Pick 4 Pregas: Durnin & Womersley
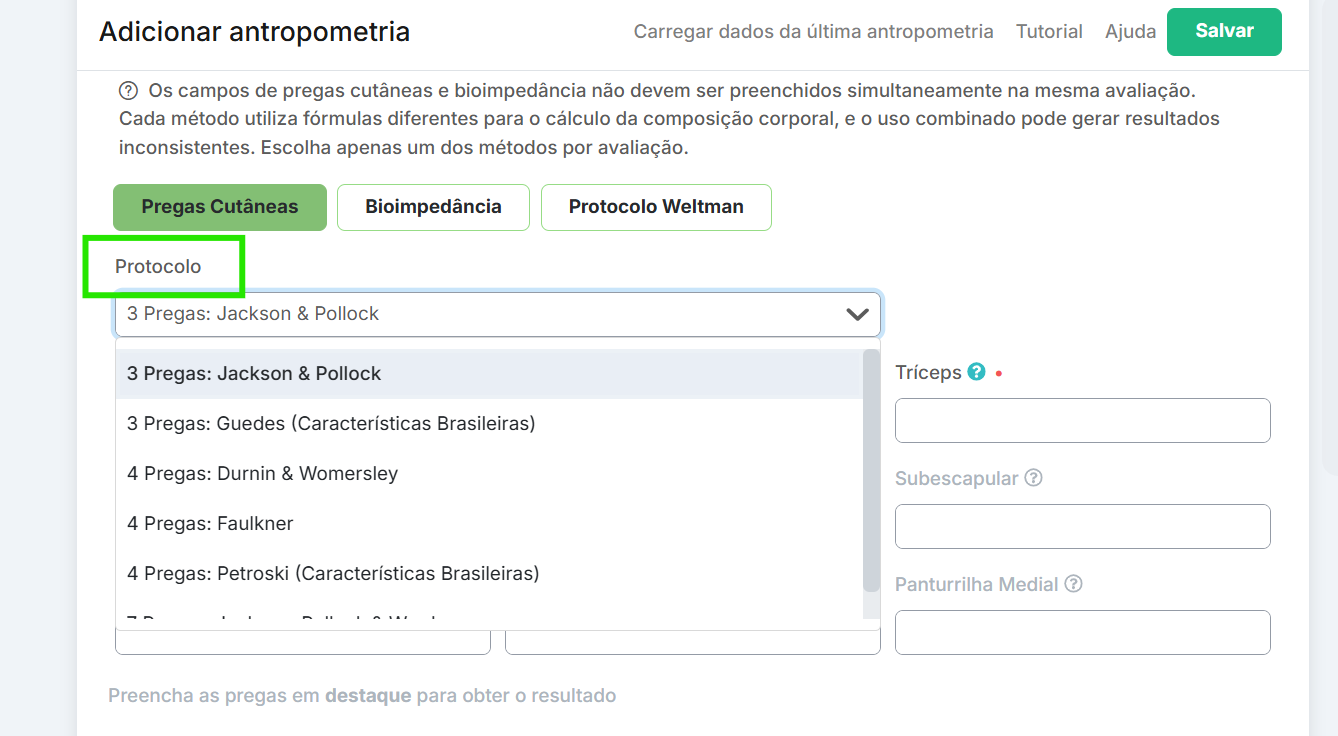Screen dimensions: 1338x736 pos(262,474)
